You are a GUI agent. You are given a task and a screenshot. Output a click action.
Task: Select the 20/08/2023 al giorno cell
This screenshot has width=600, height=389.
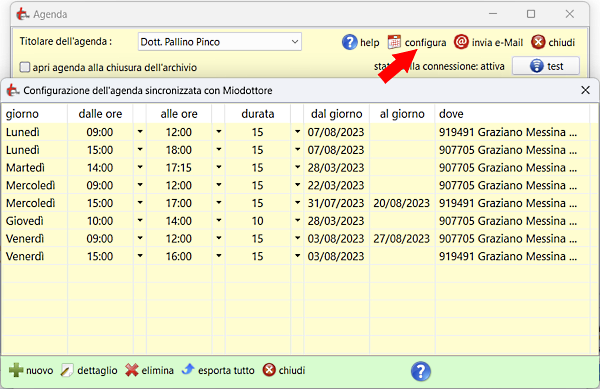402,203
